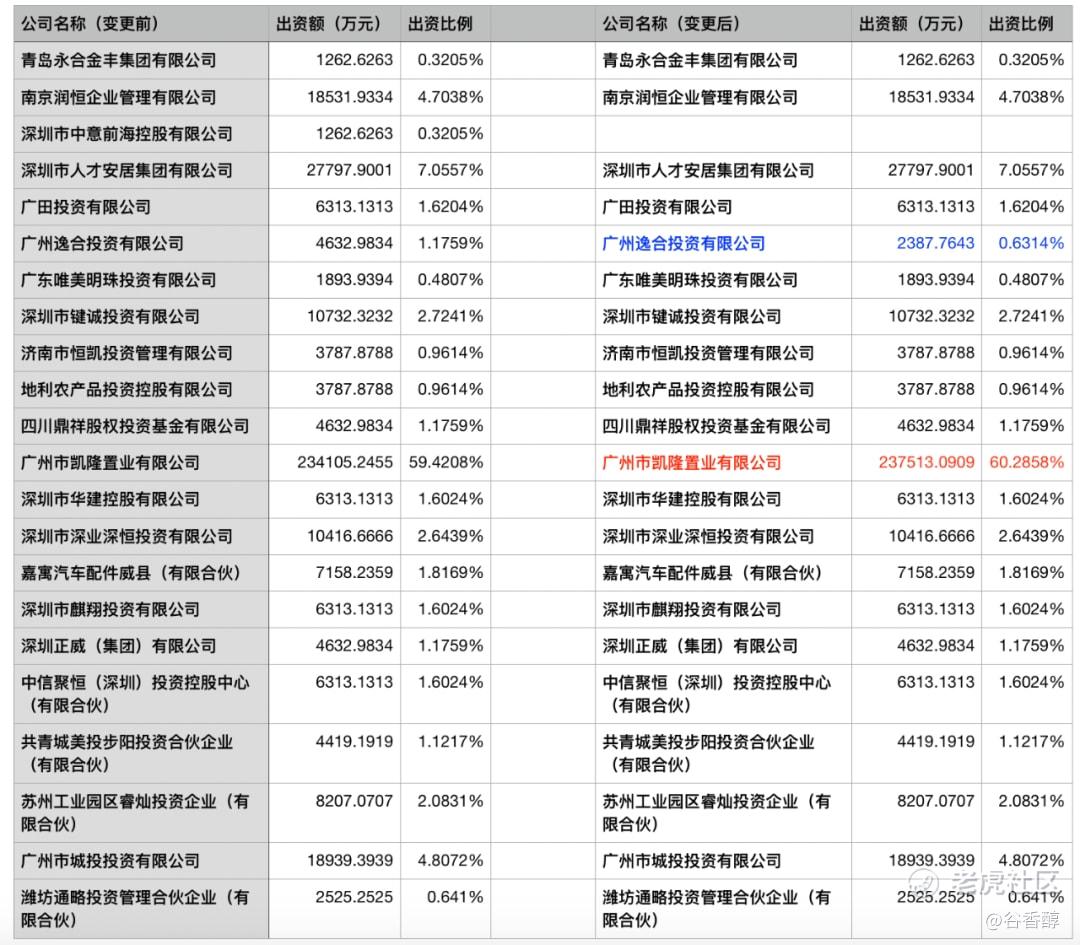Image resolution: width=1080 pixels, height=945 pixels.
Task: Click 济南市恒凯投资管理有限公司 in after-change column
Action: coord(708,353)
